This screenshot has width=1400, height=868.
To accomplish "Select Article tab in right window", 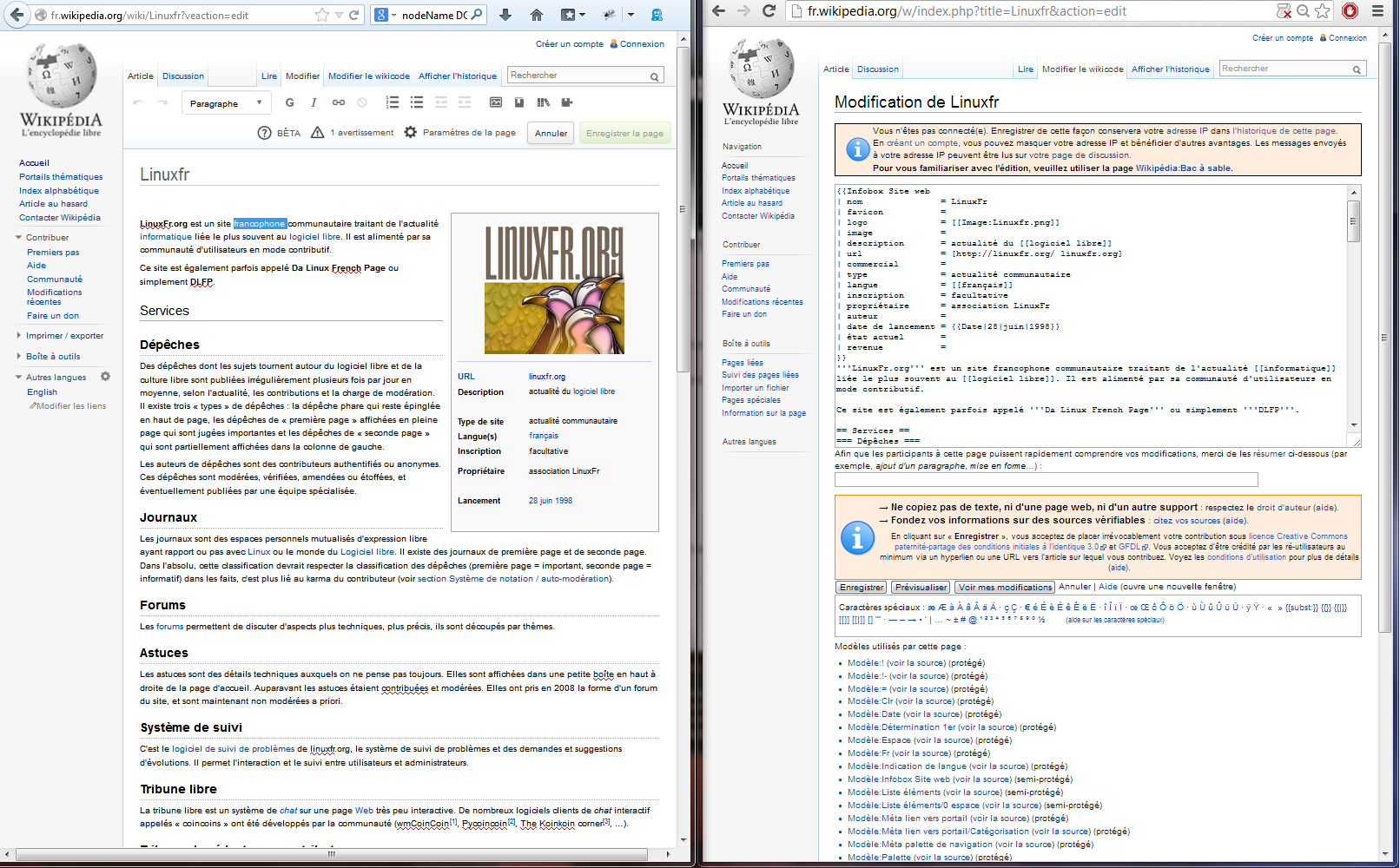I will [x=836, y=69].
